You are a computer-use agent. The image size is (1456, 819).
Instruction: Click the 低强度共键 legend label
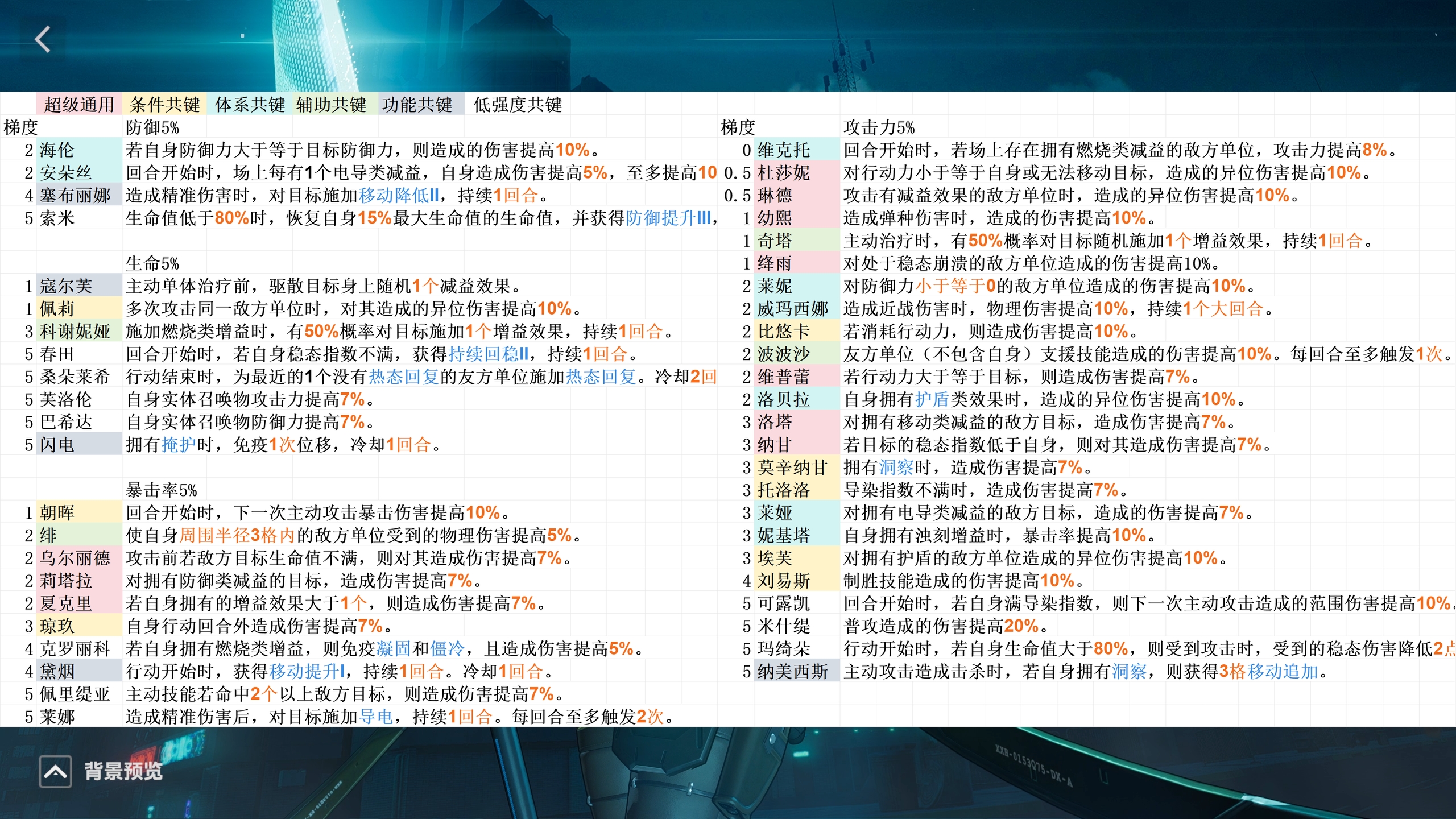click(x=517, y=105)
